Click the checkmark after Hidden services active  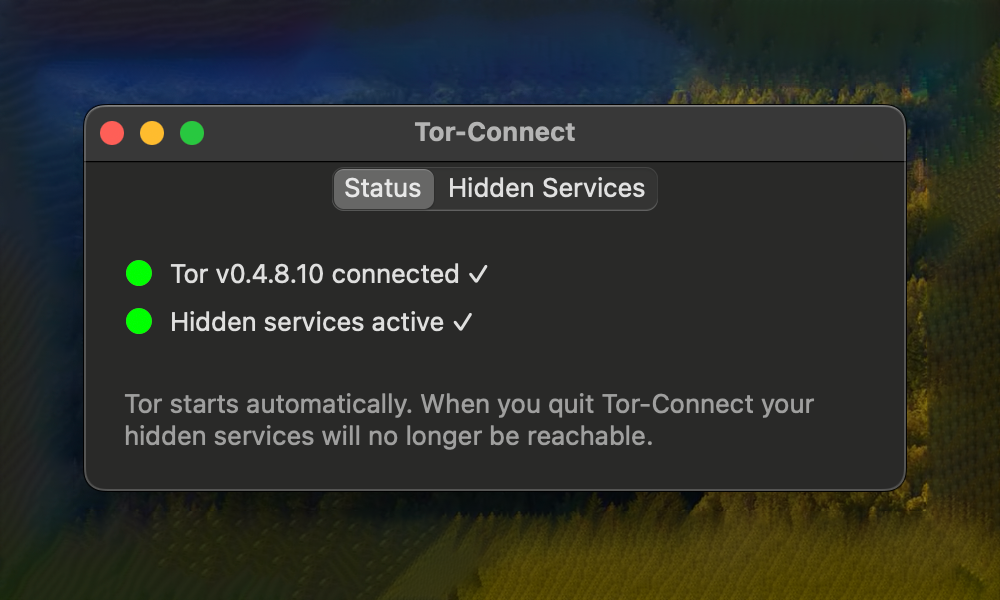(x=462, y=322)
